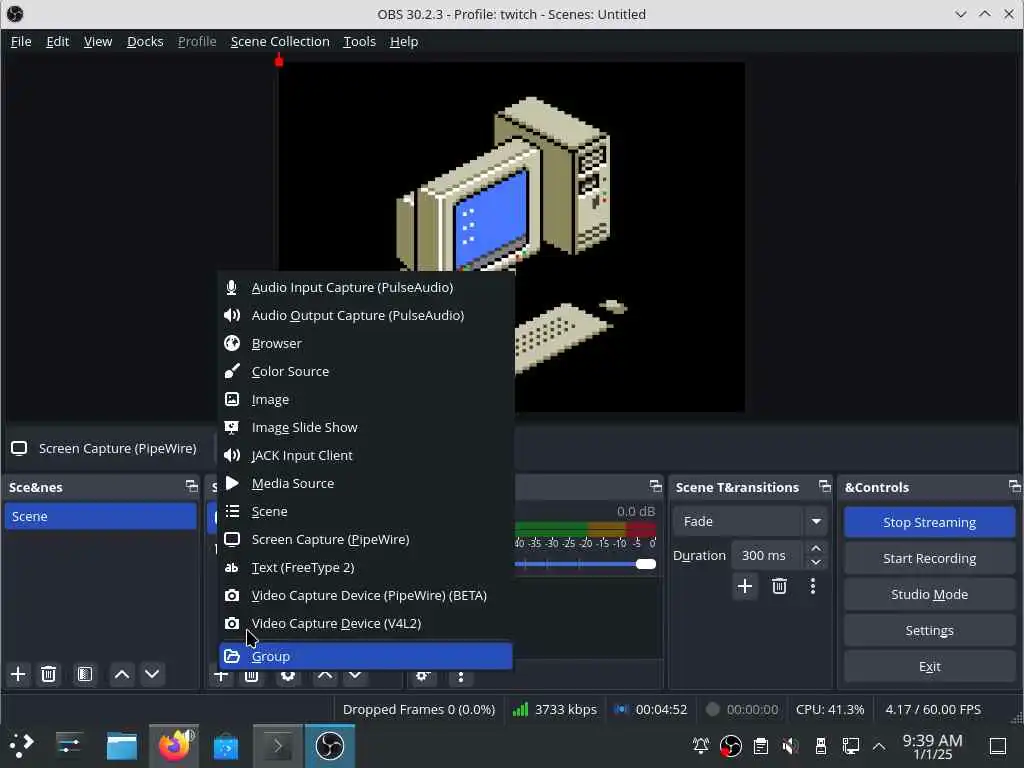This screenshot has width=1024, height=768.
Task: Open the Fade transition dropdown
Action: tap(749, 521)
